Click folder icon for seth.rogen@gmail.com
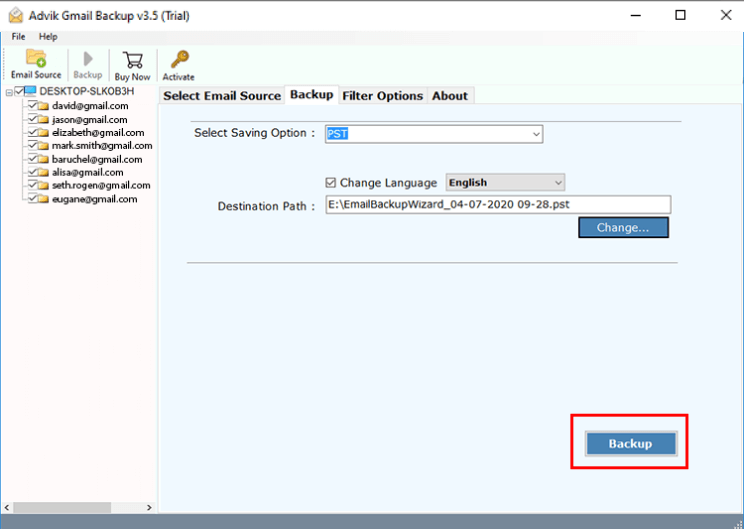The width and height of the screenshot is (744, 529). click(43, 186)
